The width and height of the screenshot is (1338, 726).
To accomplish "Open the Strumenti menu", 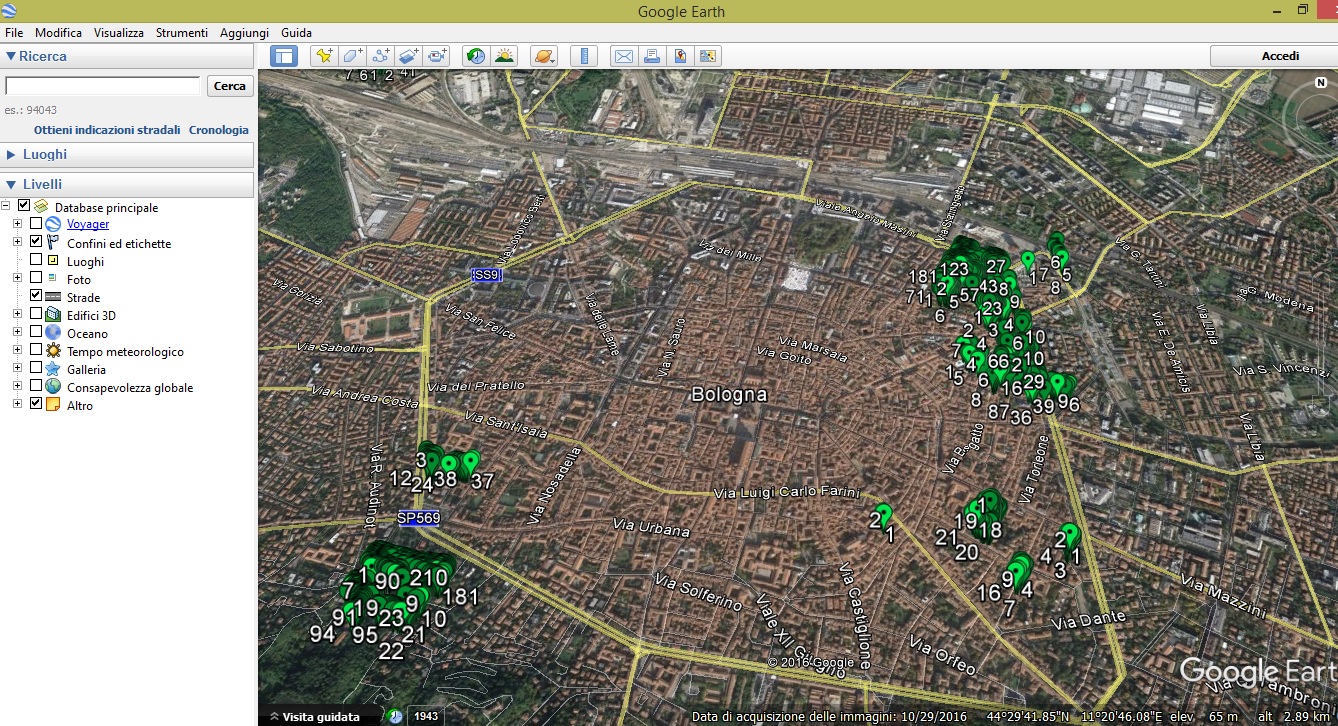I will [182, 33].
